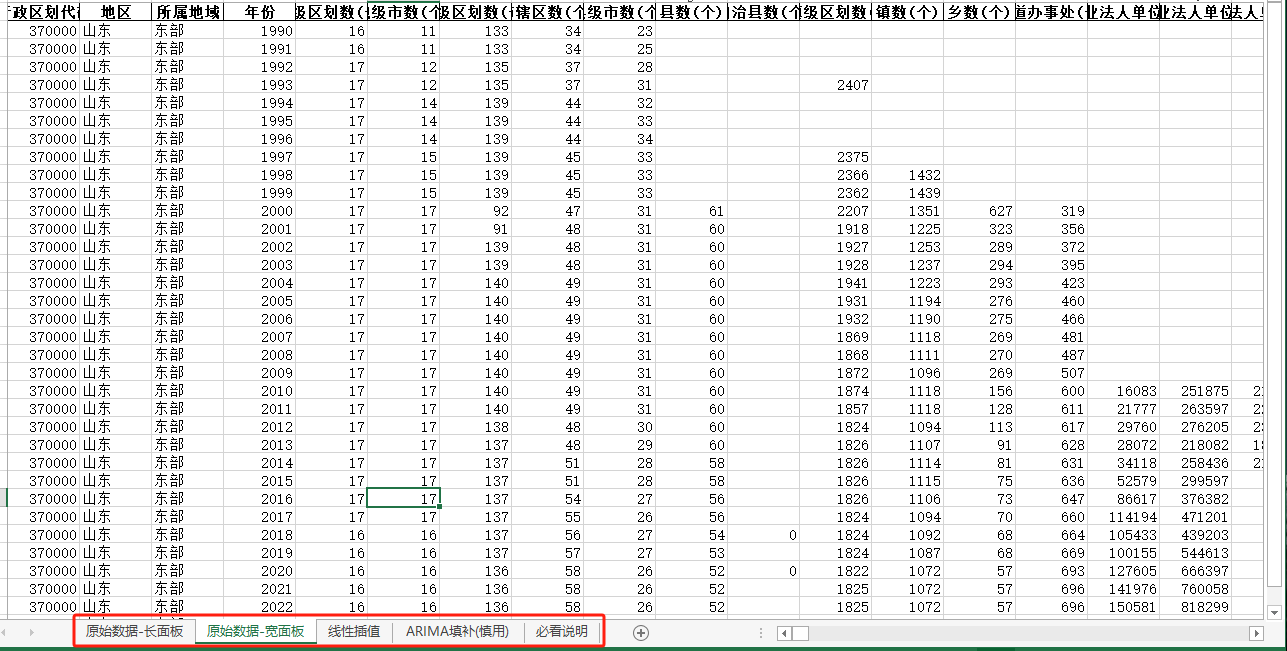Viewport: 1287px width, 651px height.
Task: Select the cell with value 1432
Action: tap(907, 175)
